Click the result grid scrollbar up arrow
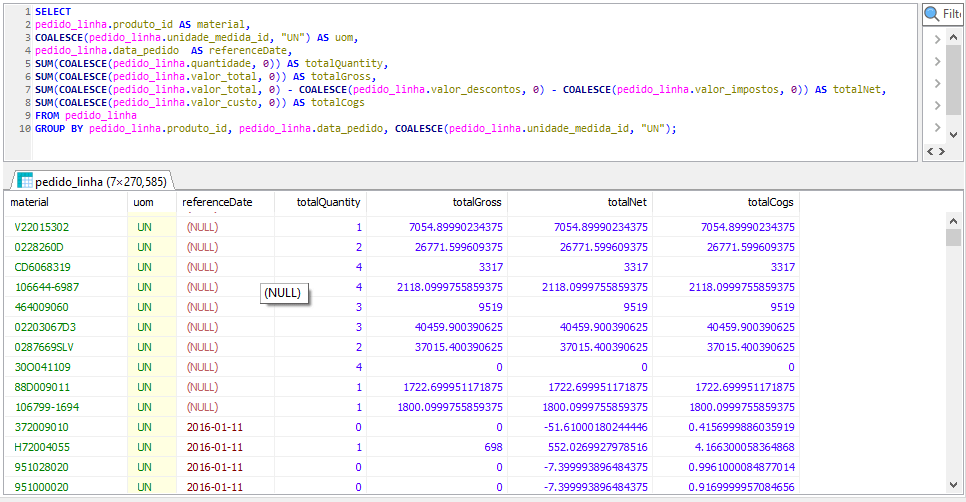 [953, 221]
